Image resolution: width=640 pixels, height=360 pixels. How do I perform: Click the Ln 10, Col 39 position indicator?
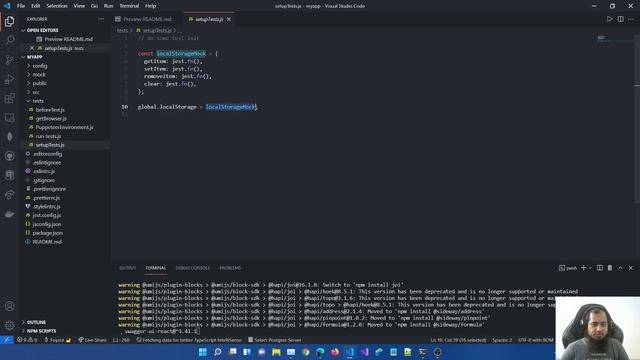tap(458, 340)
